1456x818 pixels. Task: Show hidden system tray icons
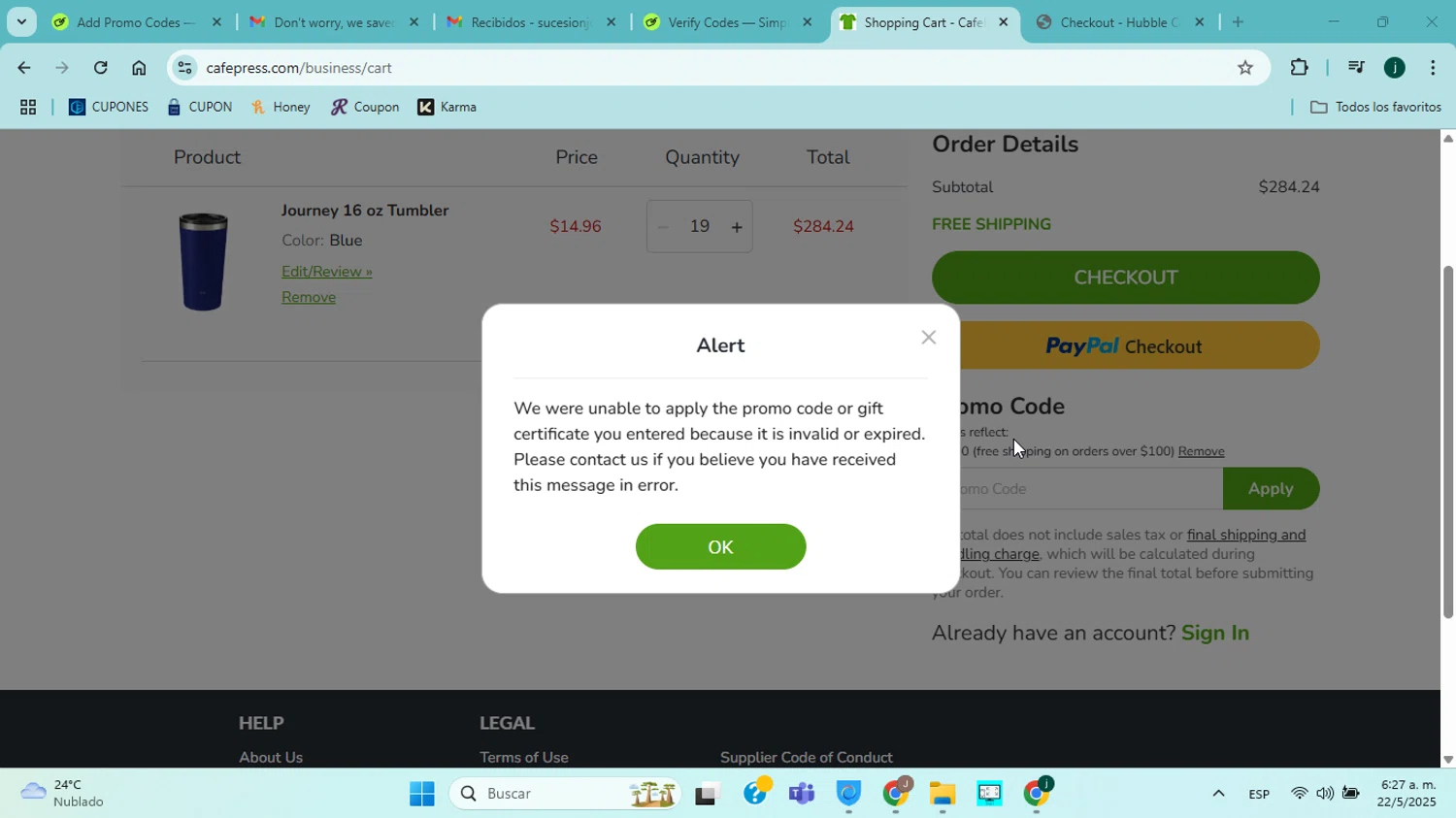(1218, 795)
